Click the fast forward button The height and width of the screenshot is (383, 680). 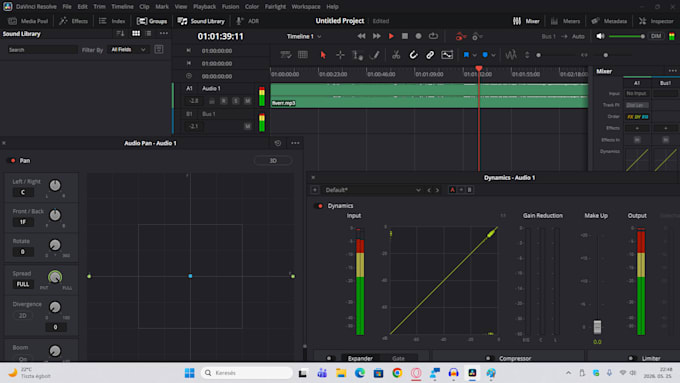[376, 36]
